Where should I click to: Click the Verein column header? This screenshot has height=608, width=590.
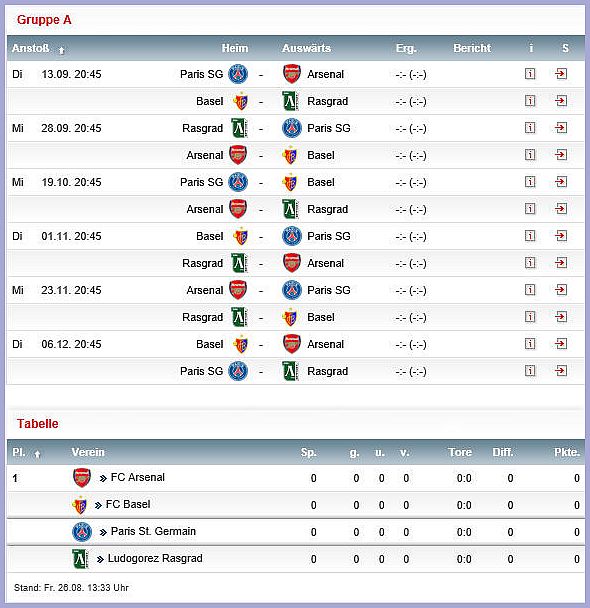(88, 452)
